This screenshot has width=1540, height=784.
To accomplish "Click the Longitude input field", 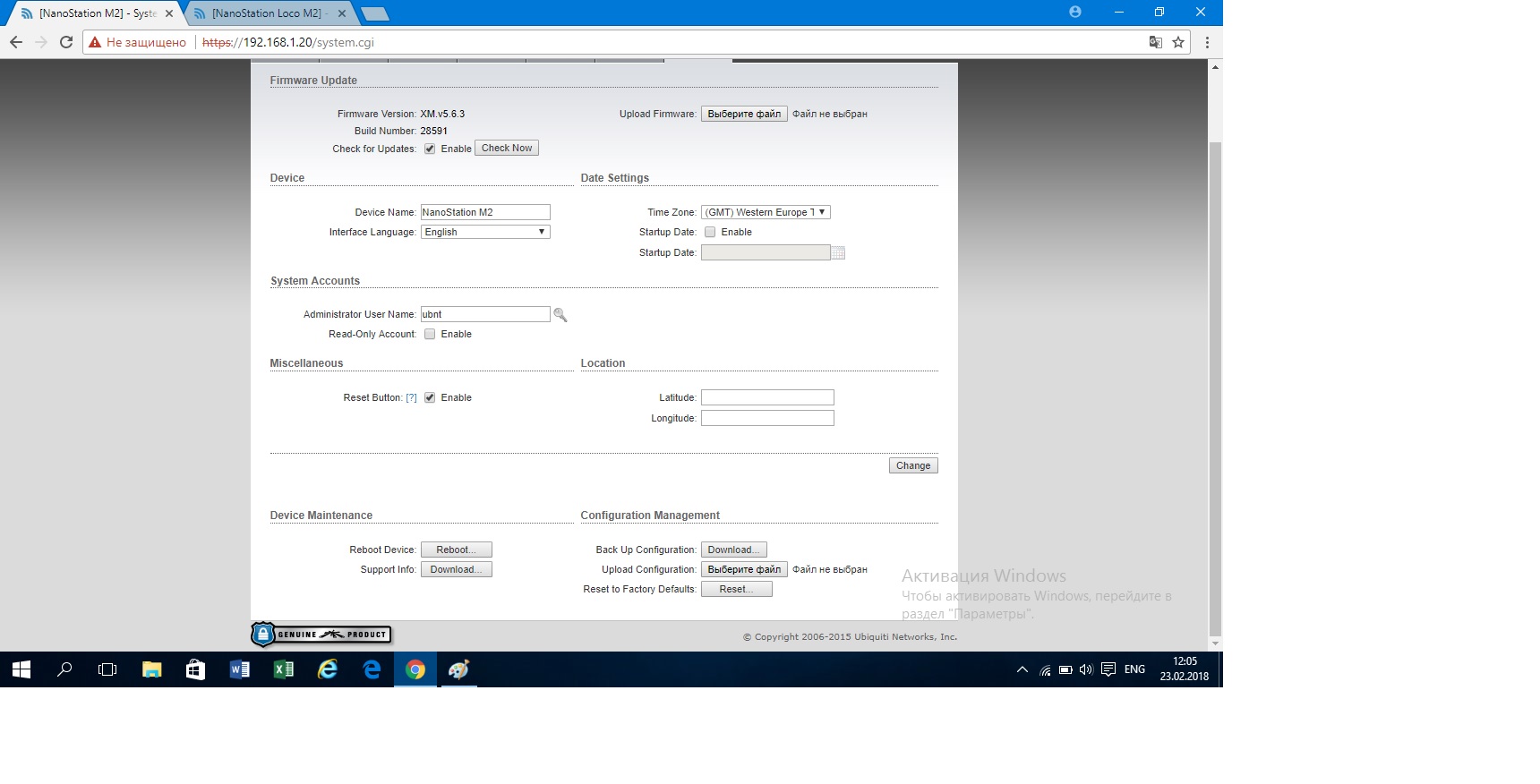I will [x=767, y=418].
